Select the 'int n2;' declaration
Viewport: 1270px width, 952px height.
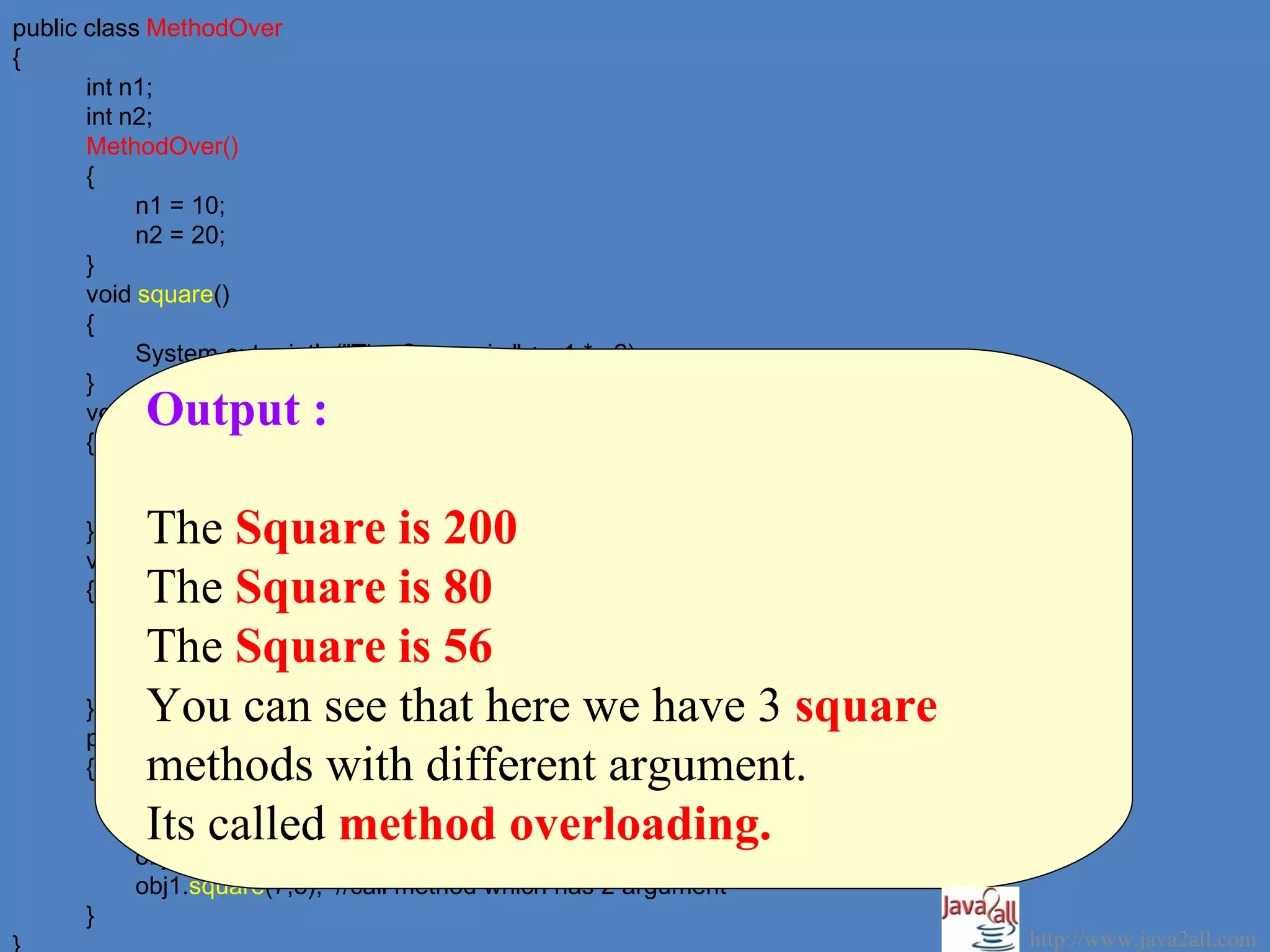[x=119, y=117]
